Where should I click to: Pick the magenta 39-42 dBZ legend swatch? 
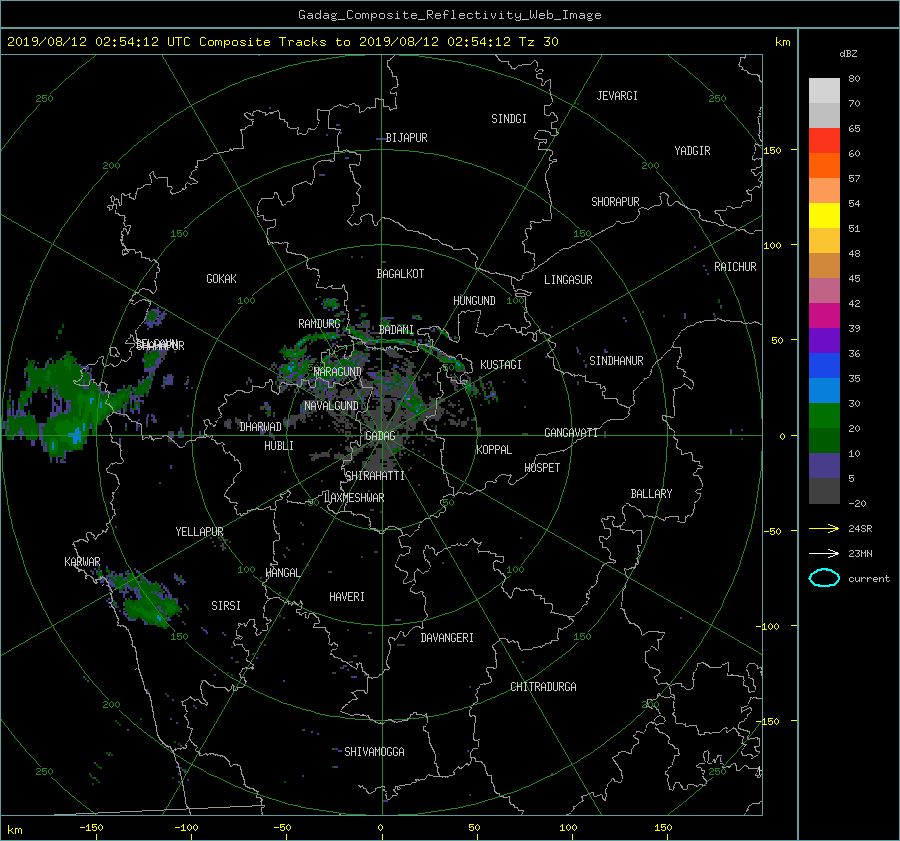coord(824,316)
